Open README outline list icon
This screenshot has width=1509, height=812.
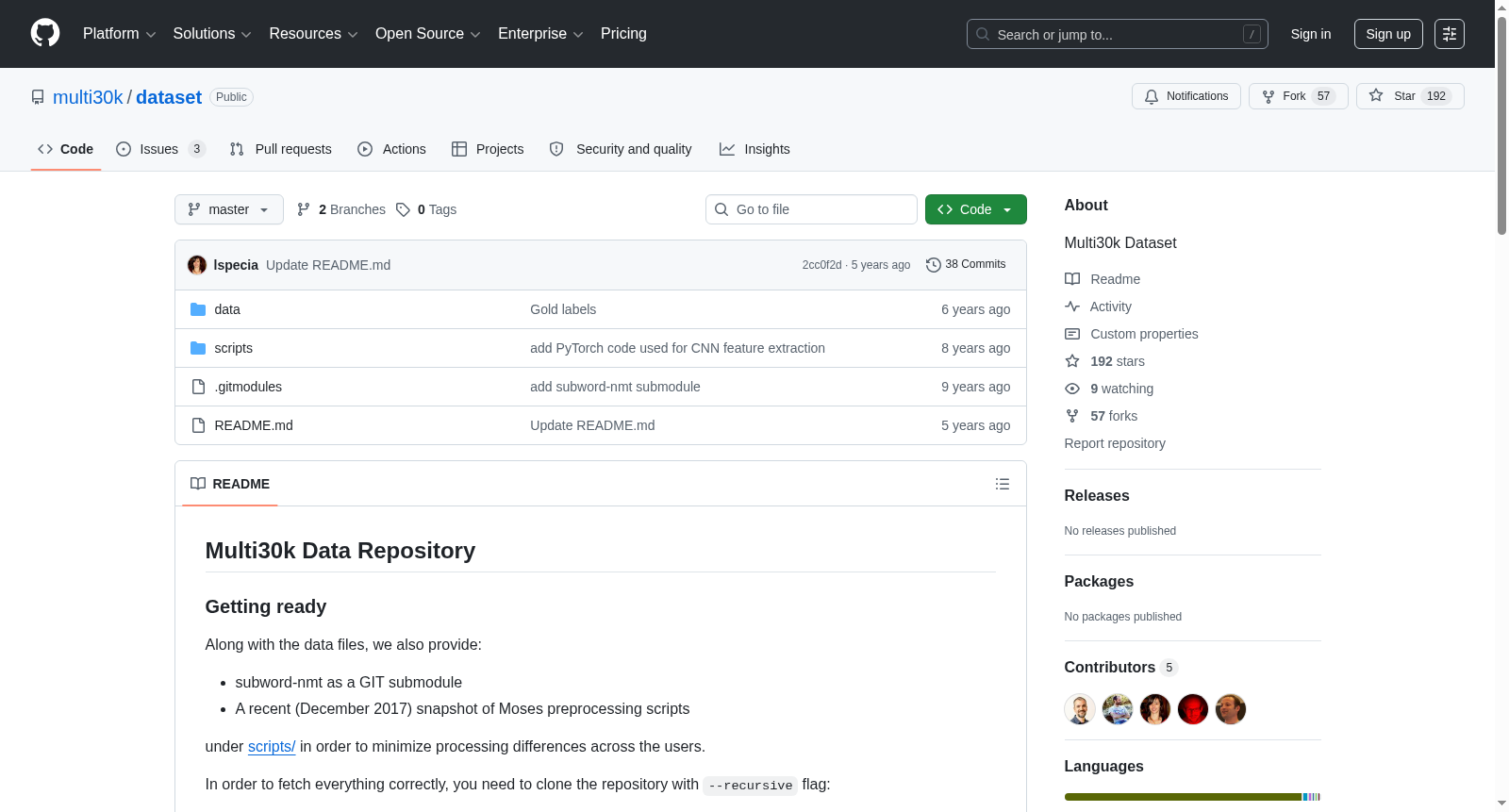(1002, 484)
